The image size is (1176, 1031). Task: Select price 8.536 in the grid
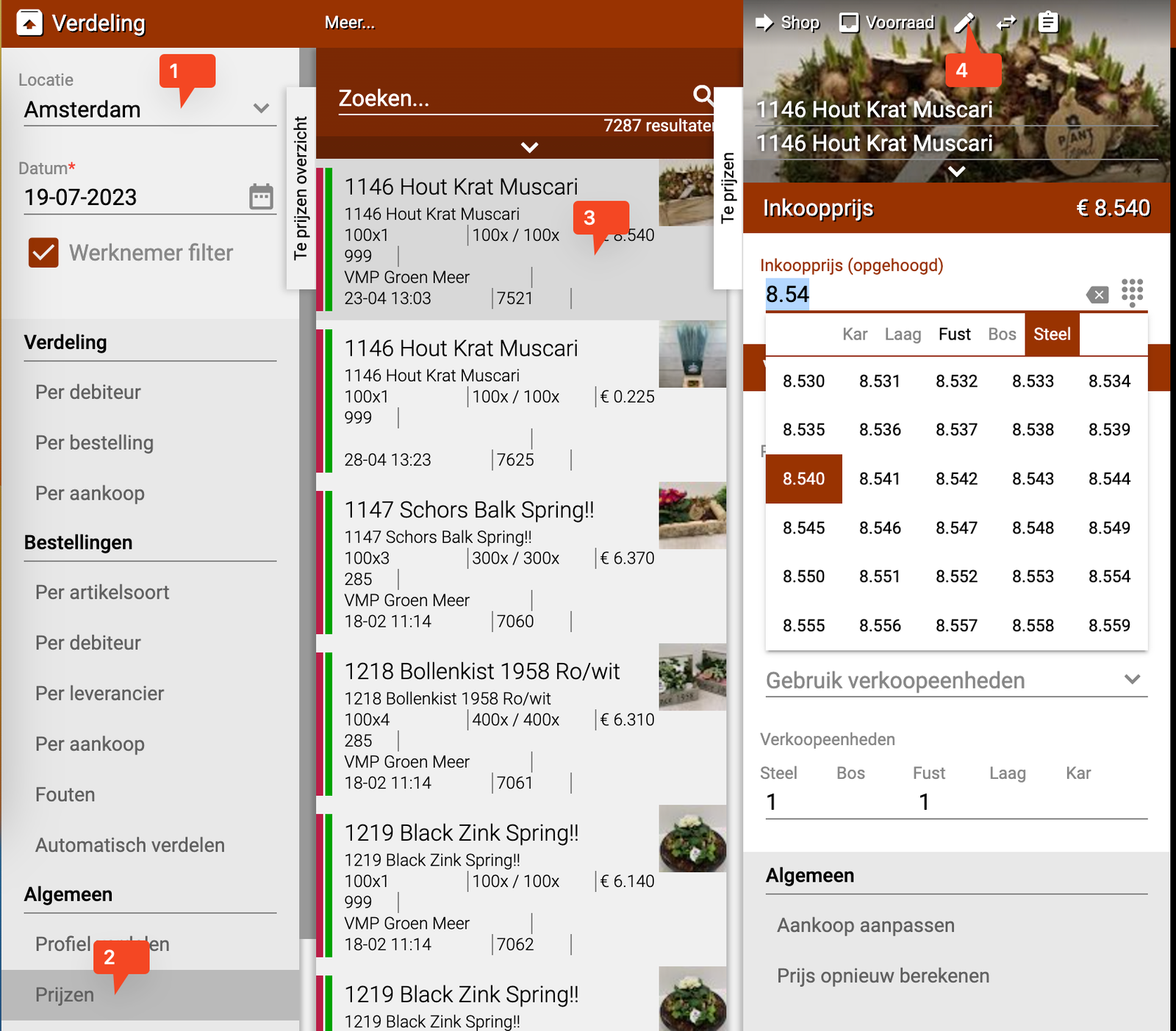880,430
